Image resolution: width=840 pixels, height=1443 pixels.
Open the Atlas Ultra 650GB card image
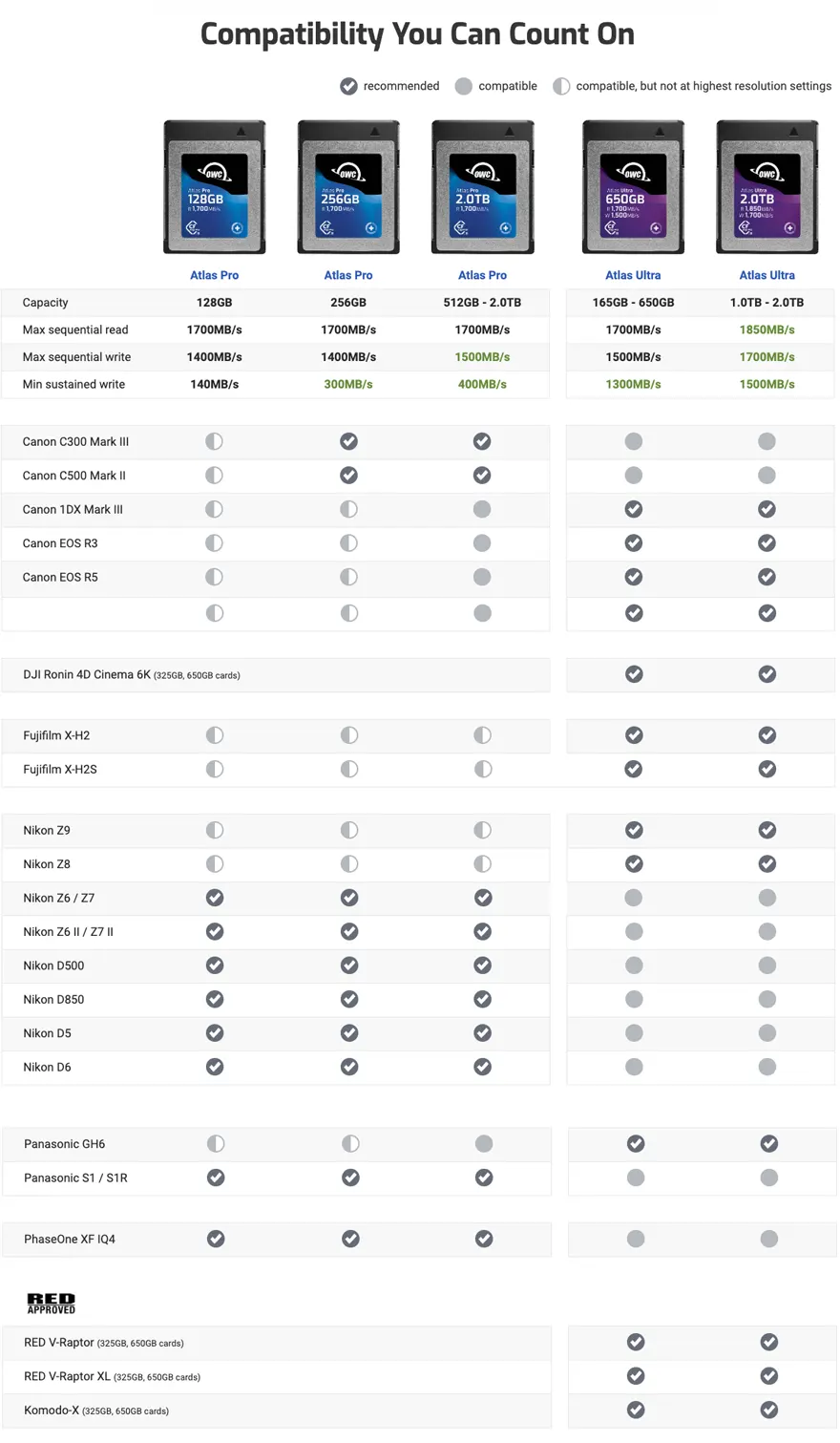click(x=633, y=187)
